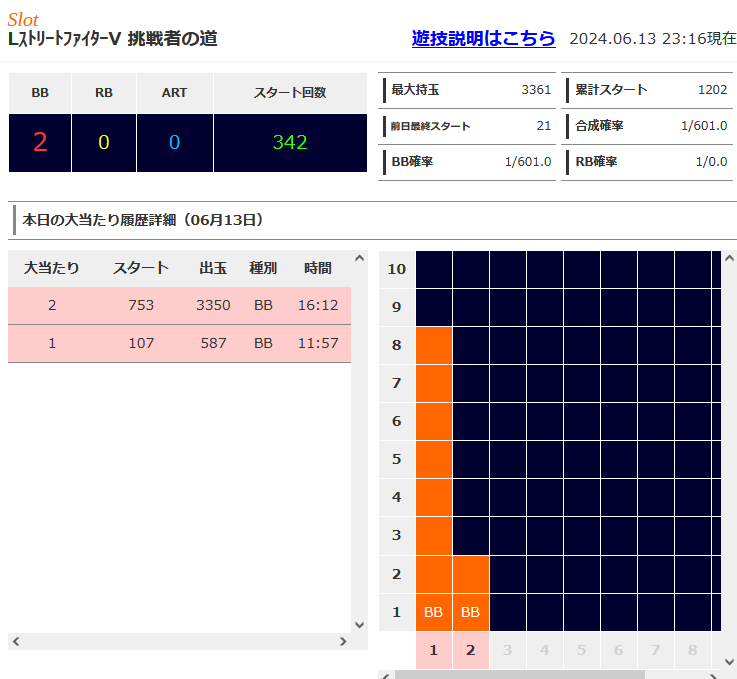Click the chart panel scroll-up arrow
Screen dimensions: 737x679
(x=729, y=258)
